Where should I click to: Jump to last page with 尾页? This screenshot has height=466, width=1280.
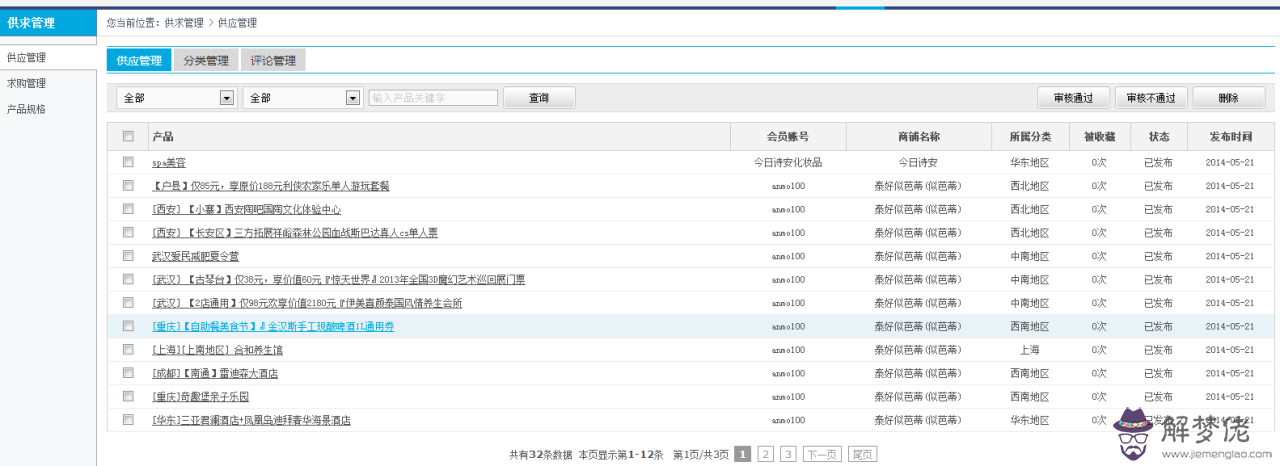(x=862, y=454)
